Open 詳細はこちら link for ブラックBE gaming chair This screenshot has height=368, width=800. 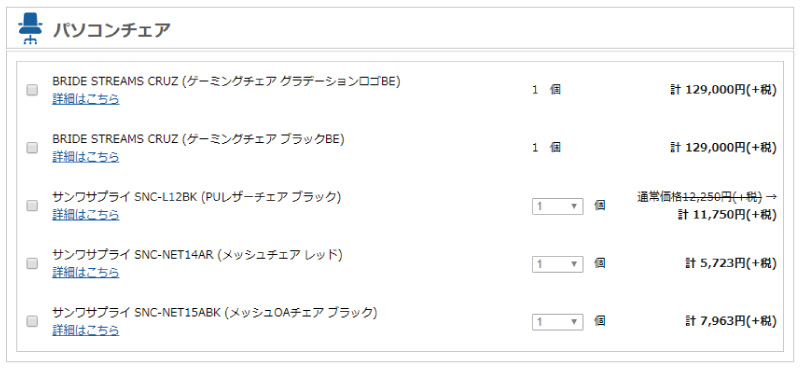tap(86, 157)
